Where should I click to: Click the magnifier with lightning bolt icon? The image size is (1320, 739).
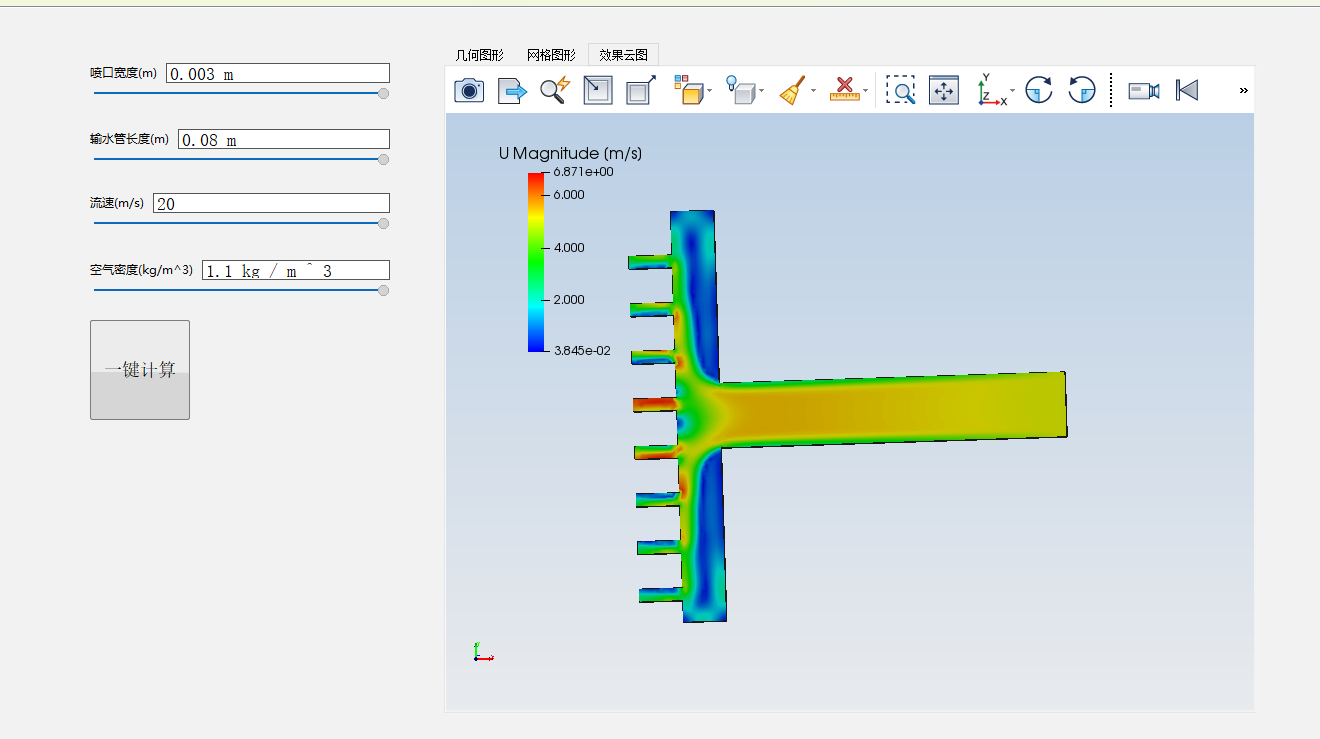555,90
